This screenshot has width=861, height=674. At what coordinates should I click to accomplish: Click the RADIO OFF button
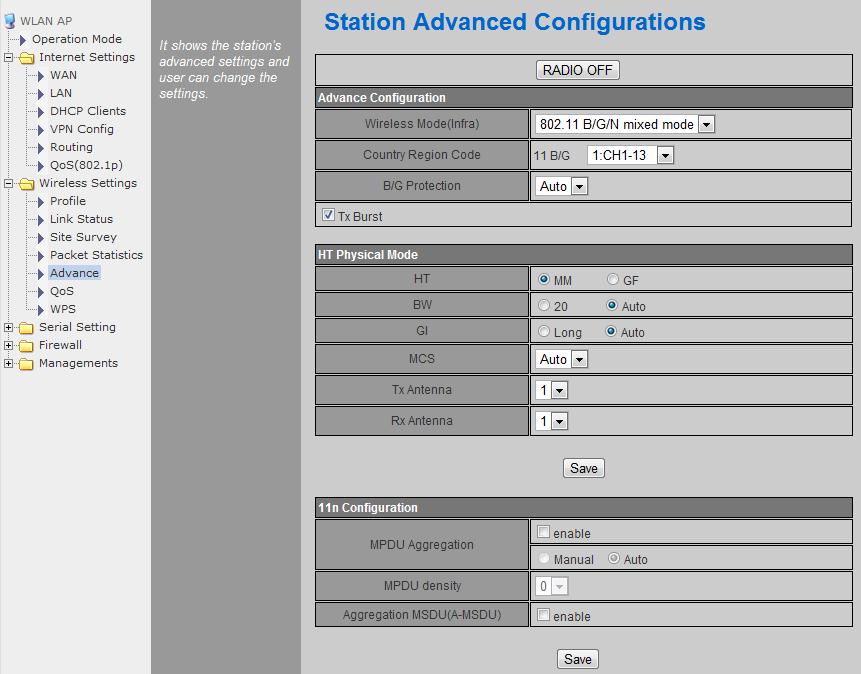[x=578, y=70]
